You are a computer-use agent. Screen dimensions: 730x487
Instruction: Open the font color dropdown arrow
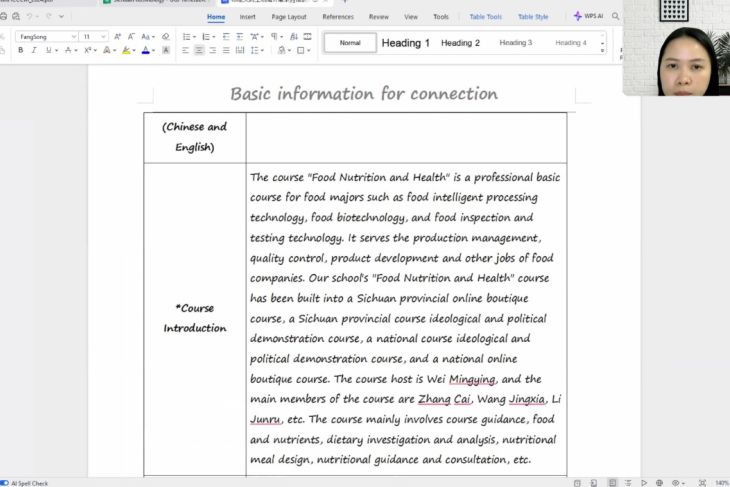(x=153, y=50)
